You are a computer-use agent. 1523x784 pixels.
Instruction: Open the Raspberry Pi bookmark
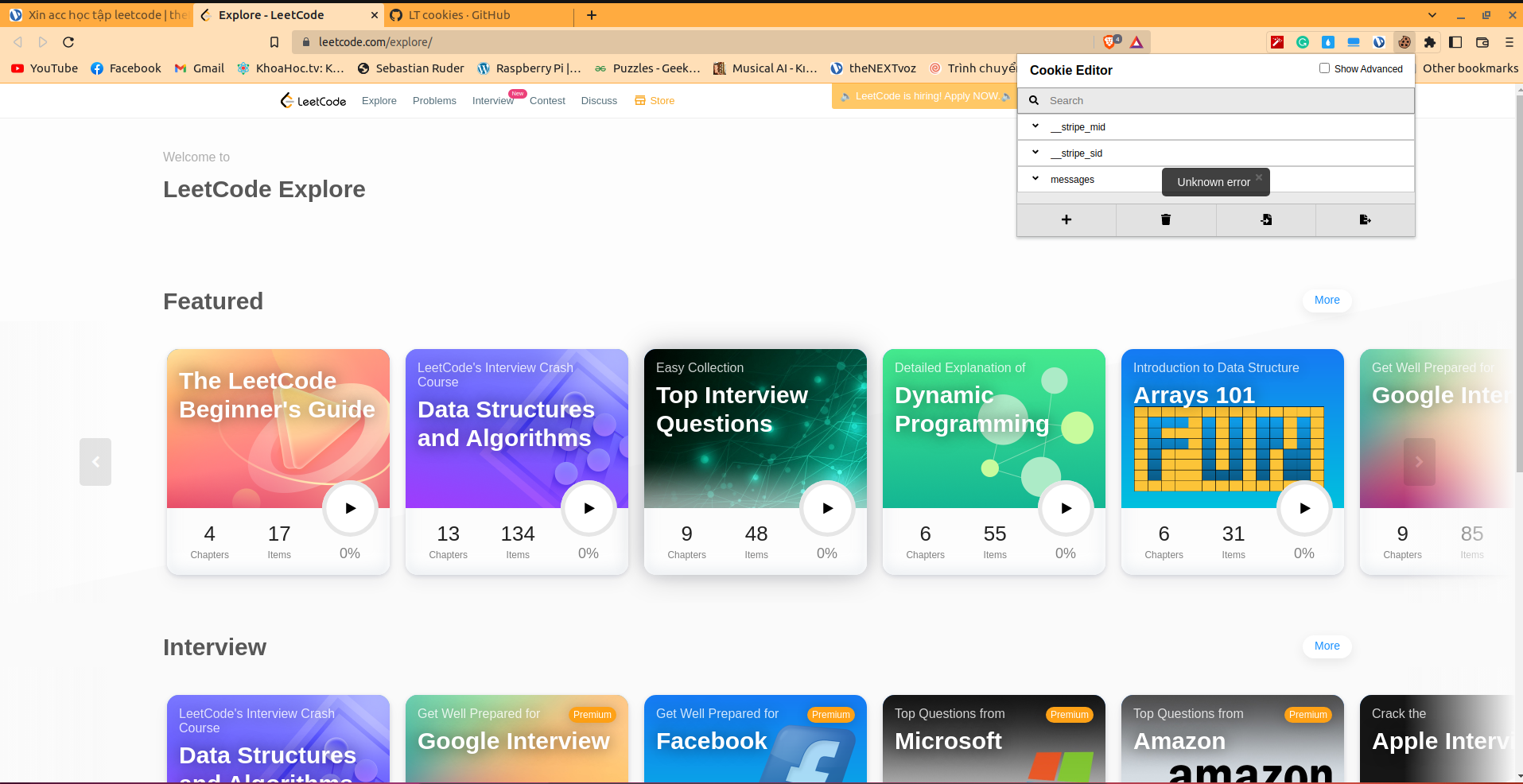(529, 68)
